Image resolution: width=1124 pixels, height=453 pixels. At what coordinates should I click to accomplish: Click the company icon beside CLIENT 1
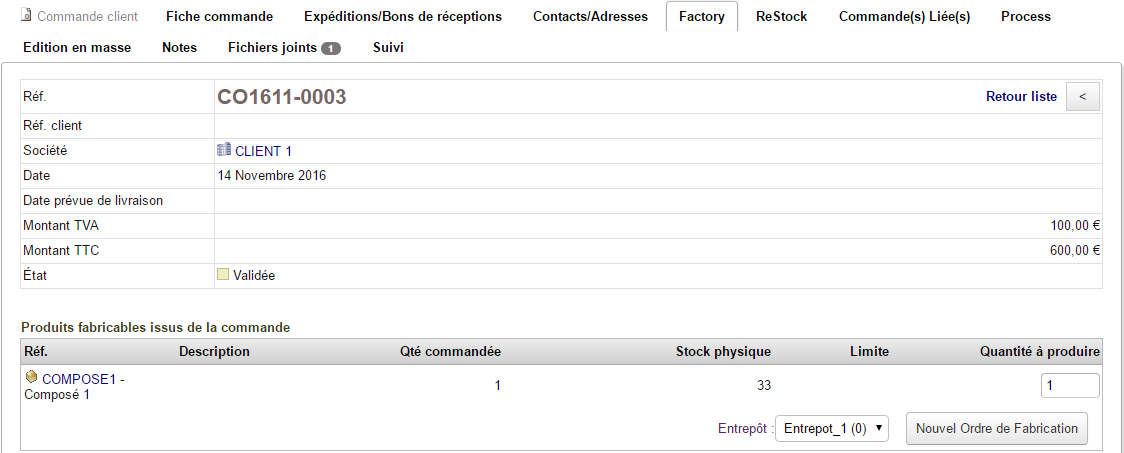tap(224, 150)
